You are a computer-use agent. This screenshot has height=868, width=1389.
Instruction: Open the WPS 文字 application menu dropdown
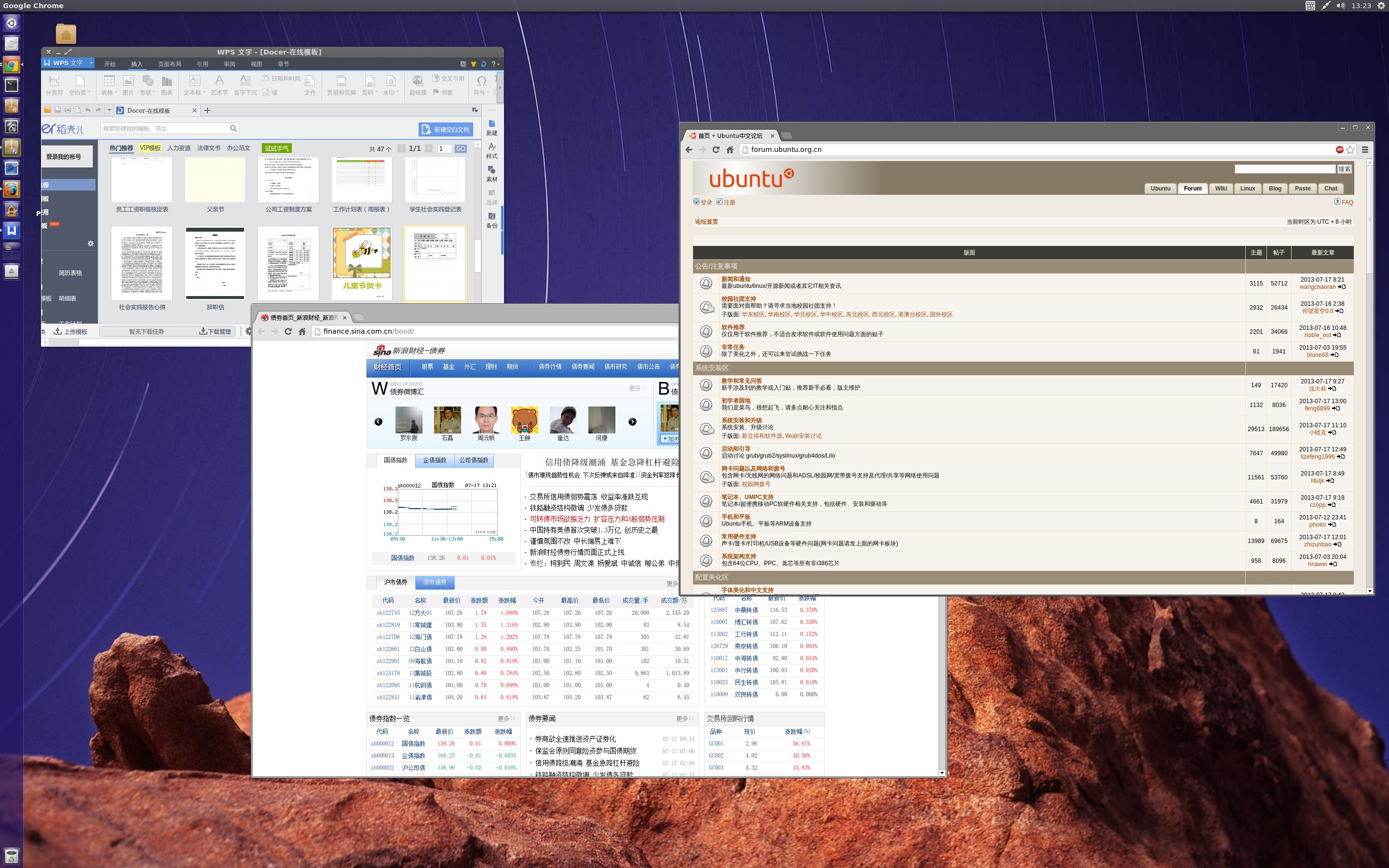pos(91,63)
